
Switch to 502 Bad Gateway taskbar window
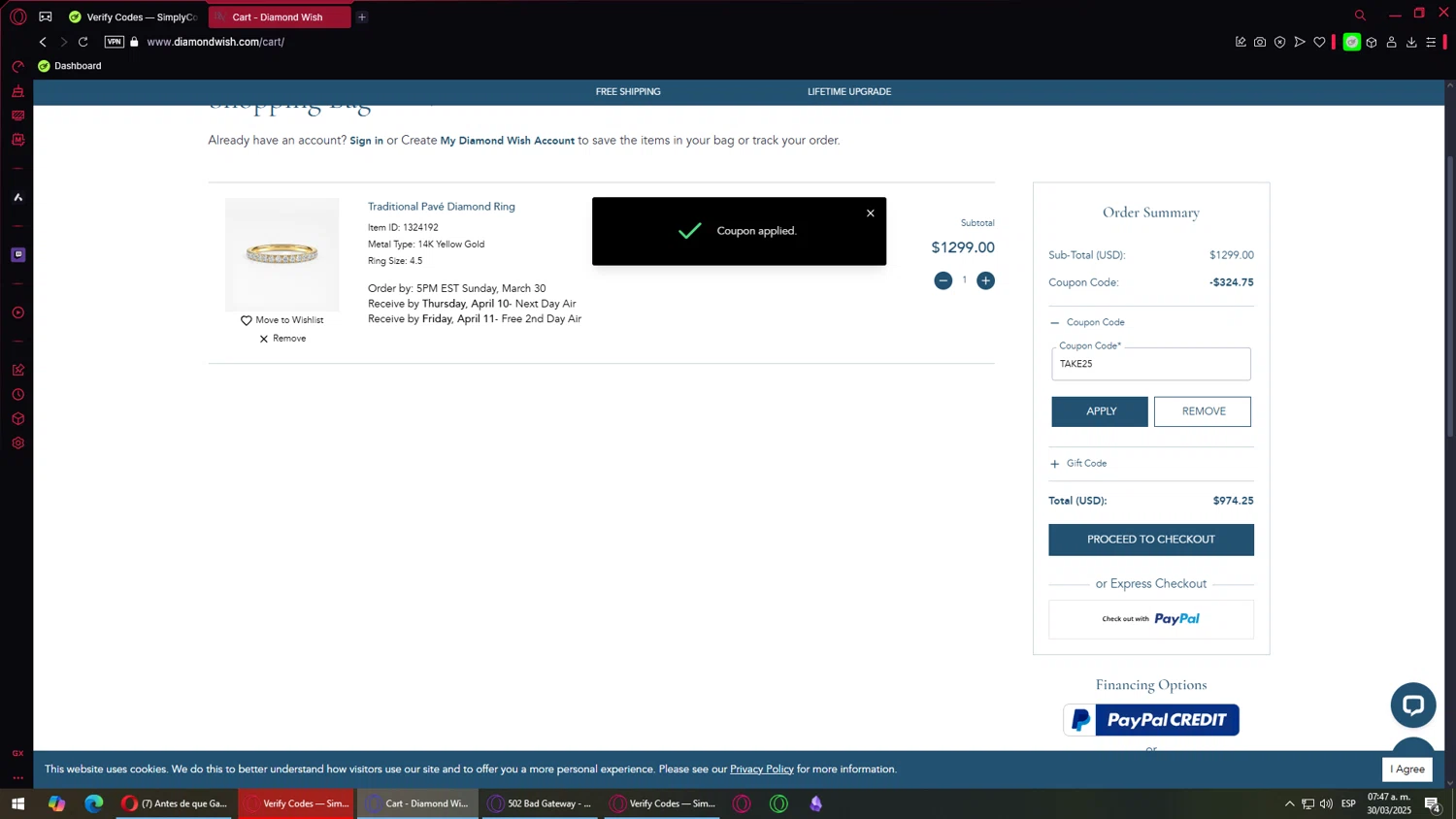coord(540,803)
